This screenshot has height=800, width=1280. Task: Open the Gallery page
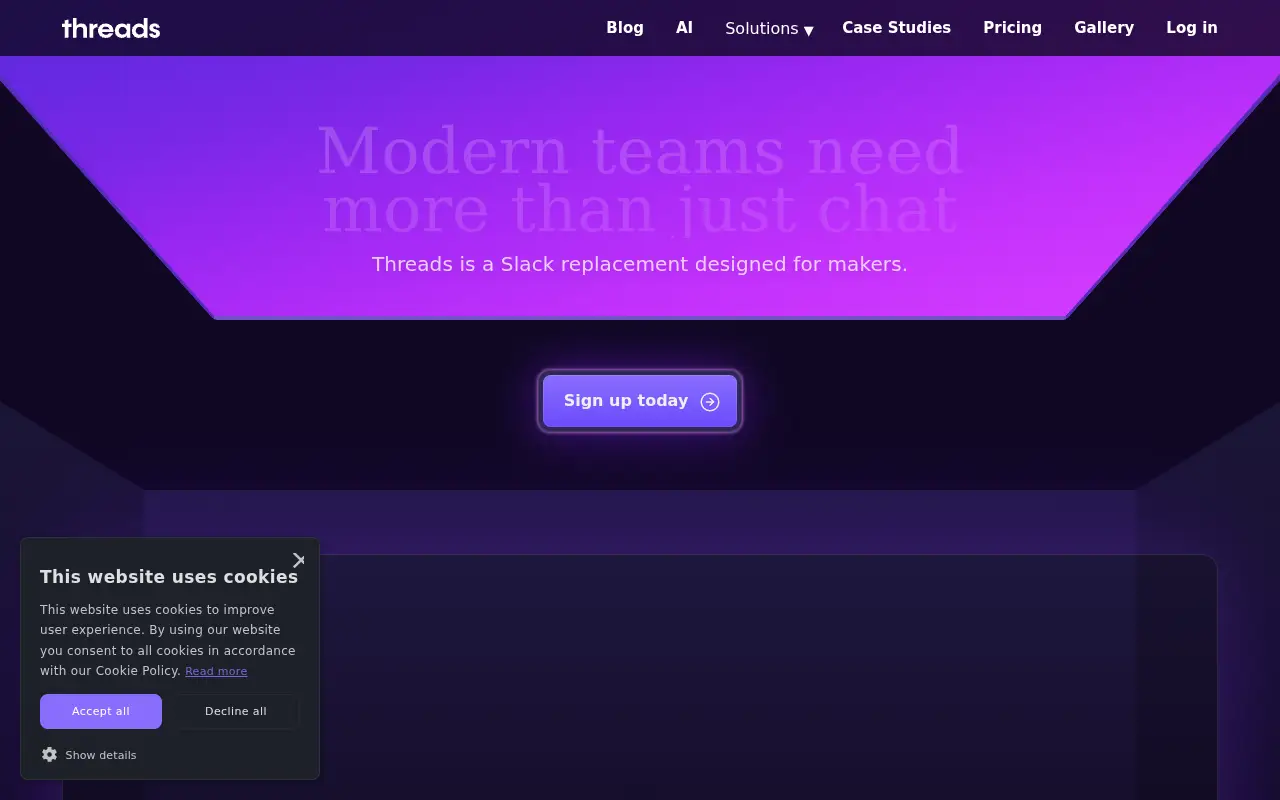(1104, 28)
